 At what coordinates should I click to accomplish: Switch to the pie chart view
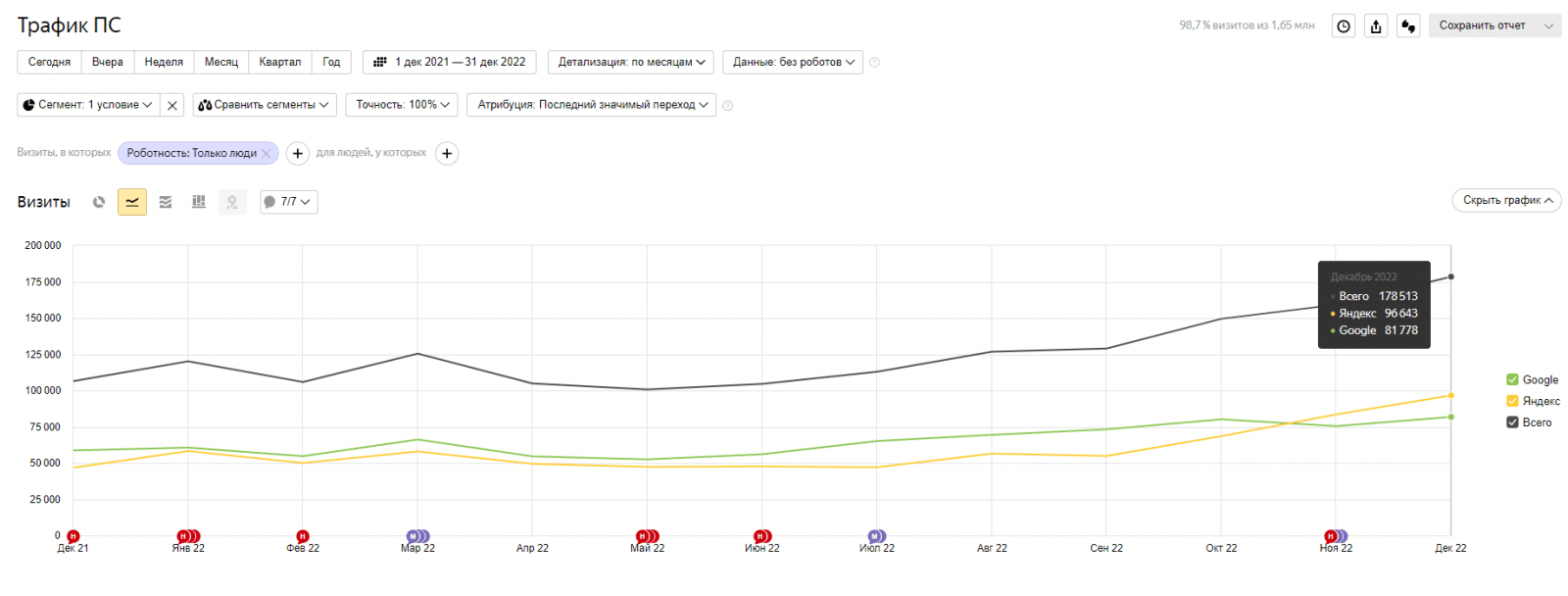[x=99, y=202]
